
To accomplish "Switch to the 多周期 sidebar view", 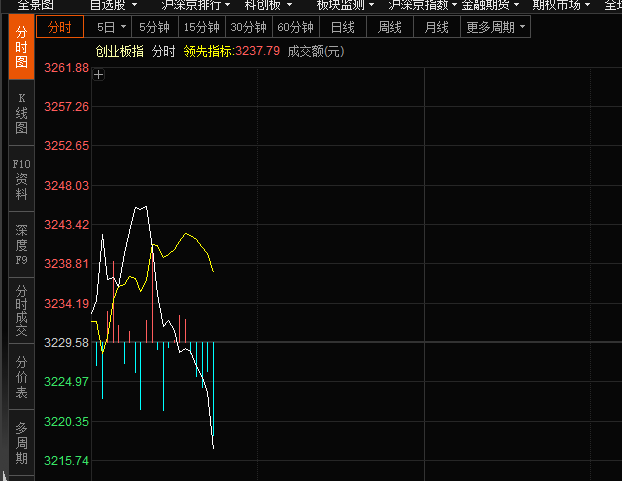I will 21,442.
